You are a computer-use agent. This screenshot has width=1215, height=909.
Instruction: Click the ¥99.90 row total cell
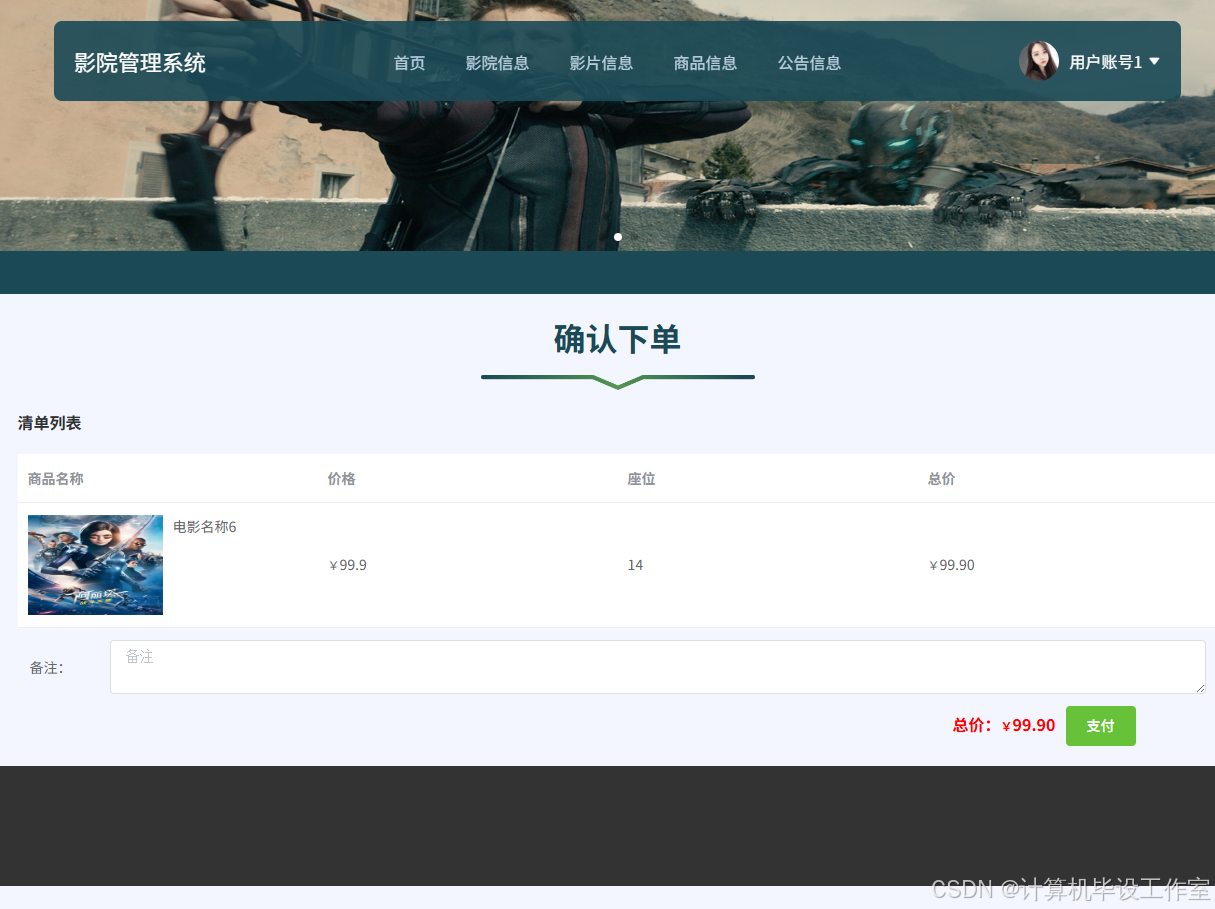951,565
